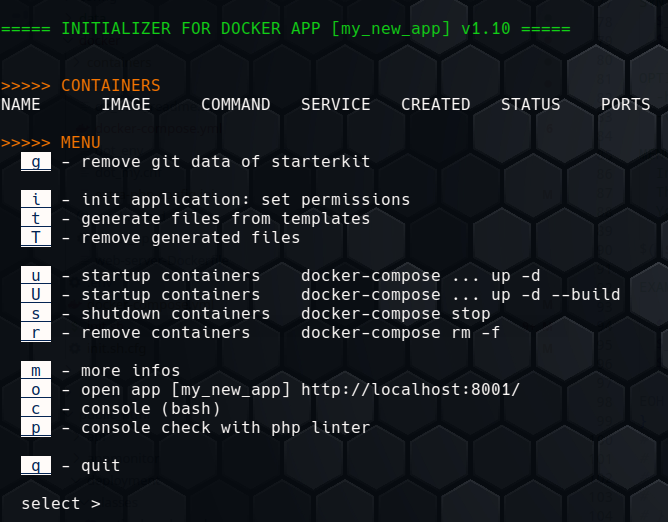Click 'docker-compose ... up -d --build' command text
Viewport: 668px width, 522px height.
(x=461, y=294)
